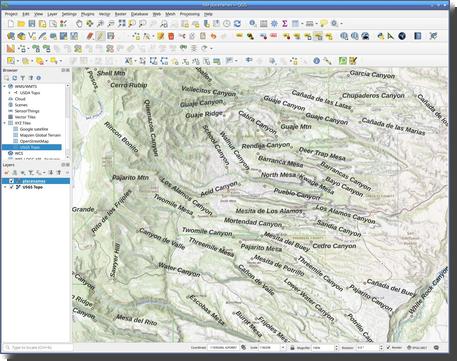457x361 pixels.
Task: Expand the USDA Topo WMS connection
Action: pos(10,93)
